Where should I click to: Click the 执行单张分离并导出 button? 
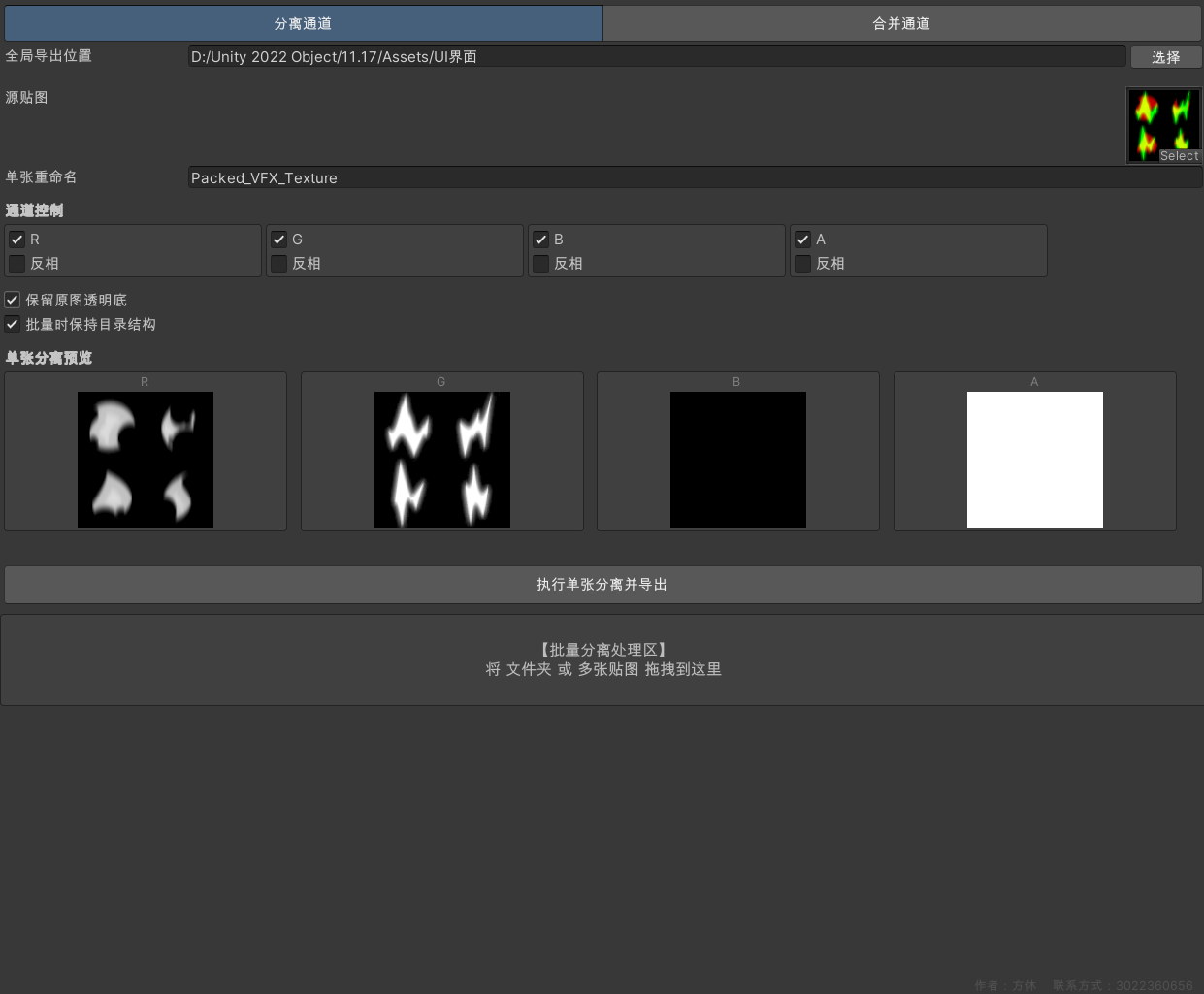602,585
